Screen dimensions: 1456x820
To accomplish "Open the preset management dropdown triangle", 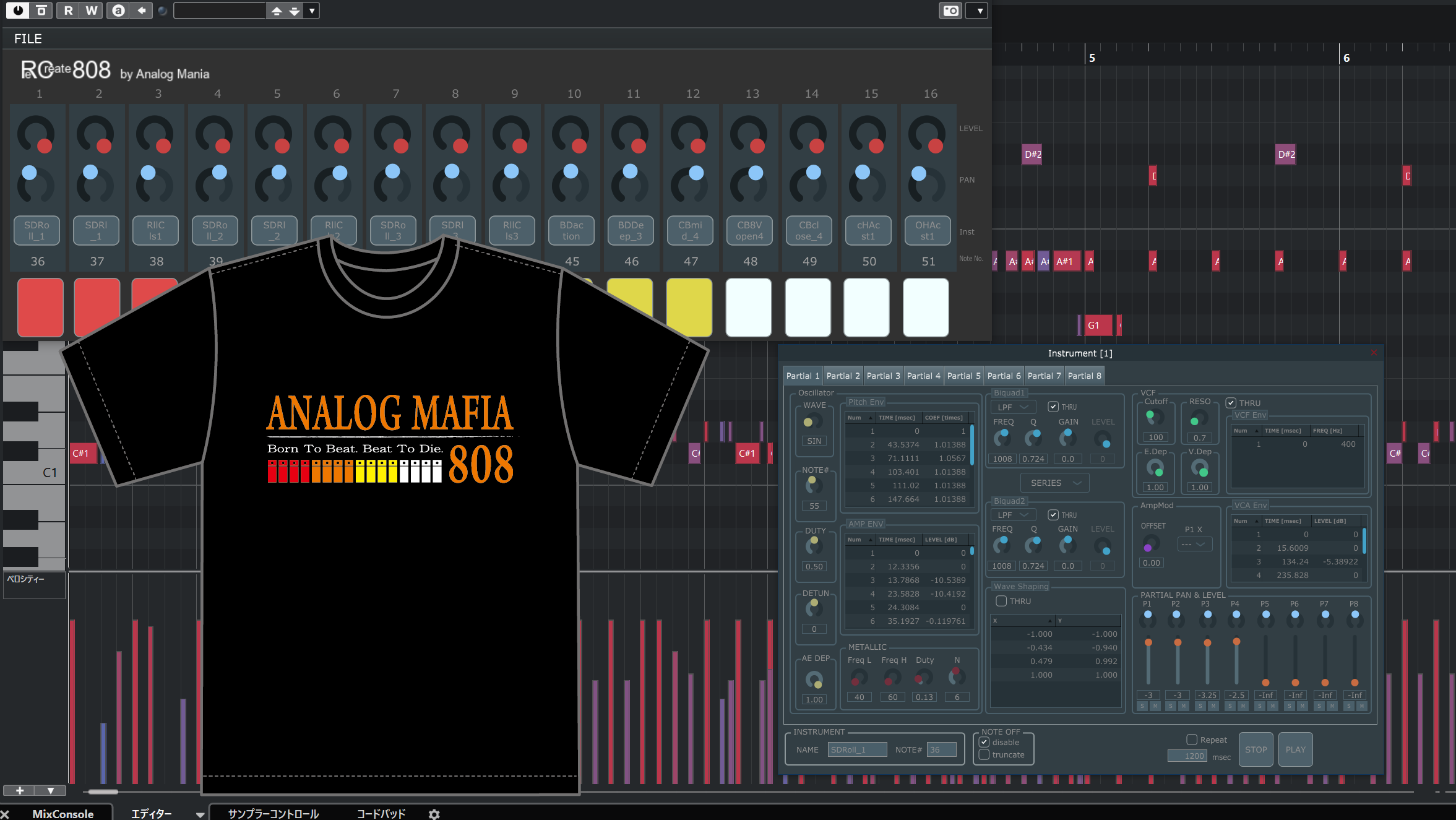I will point(312,11).
